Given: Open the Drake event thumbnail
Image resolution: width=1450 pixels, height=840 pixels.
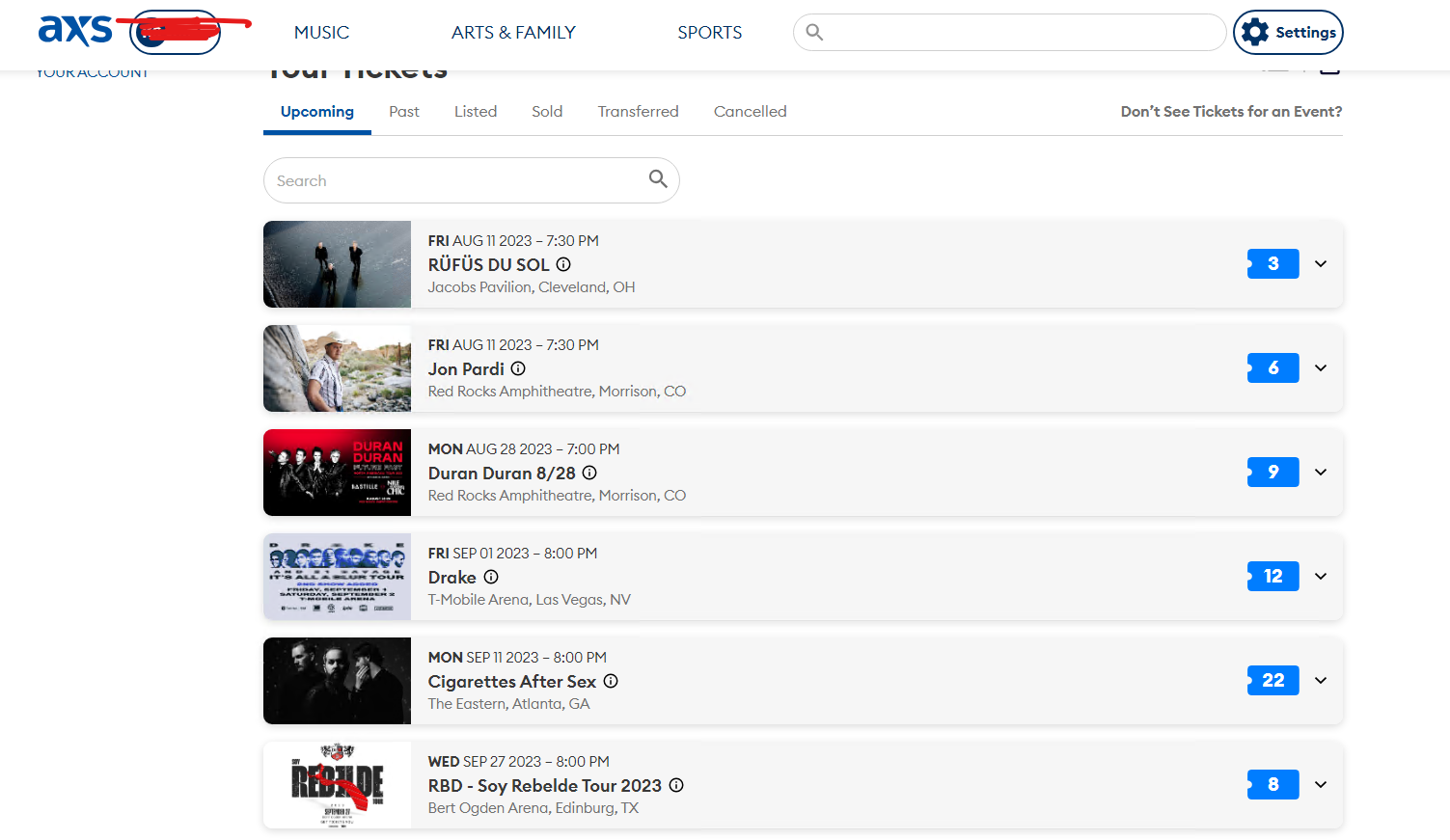Looking at the screenshot, I should click(x=337, y=577).
